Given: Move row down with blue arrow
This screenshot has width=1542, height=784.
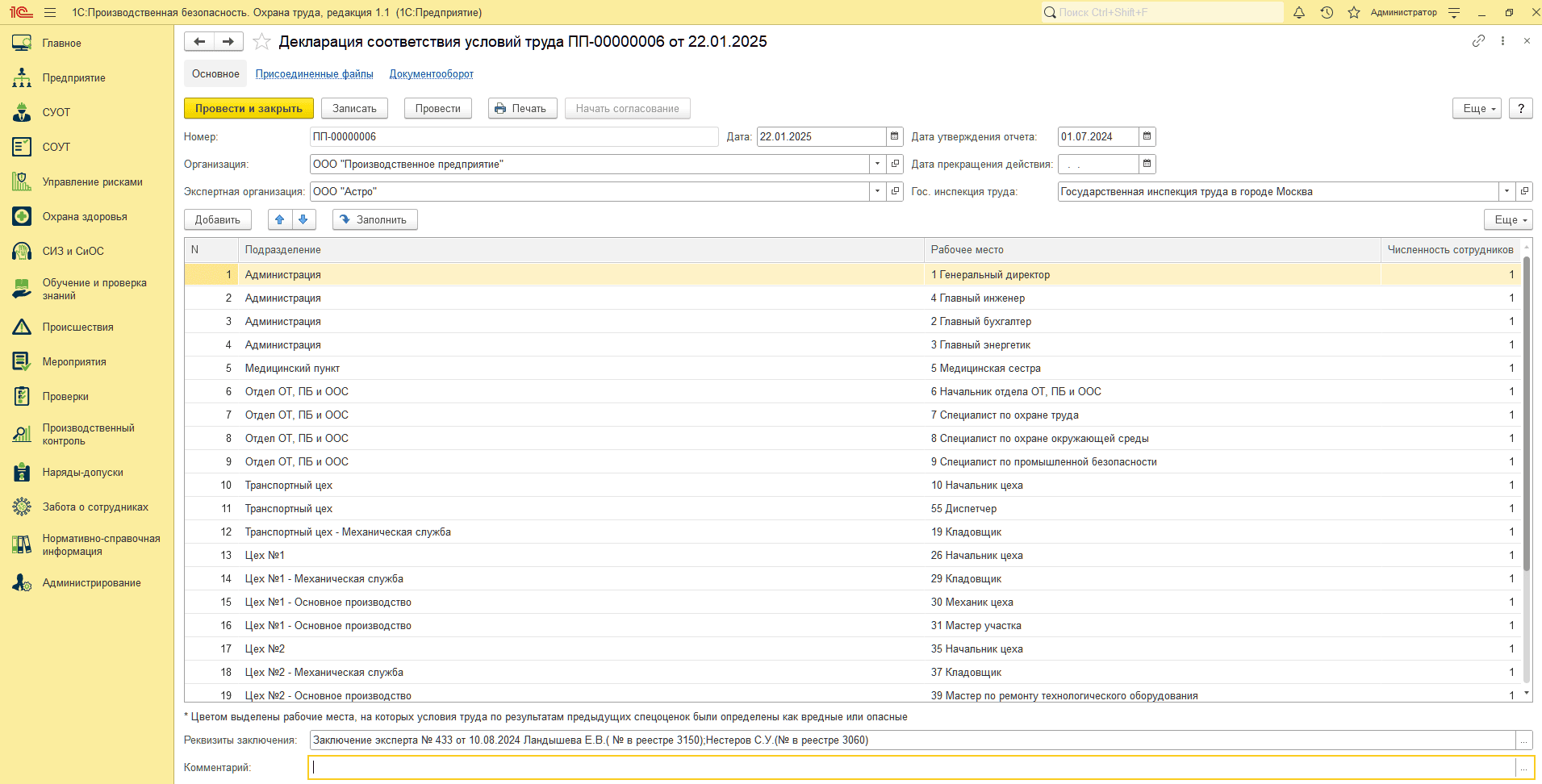Looking at the screenshot, I should (303, 220).
